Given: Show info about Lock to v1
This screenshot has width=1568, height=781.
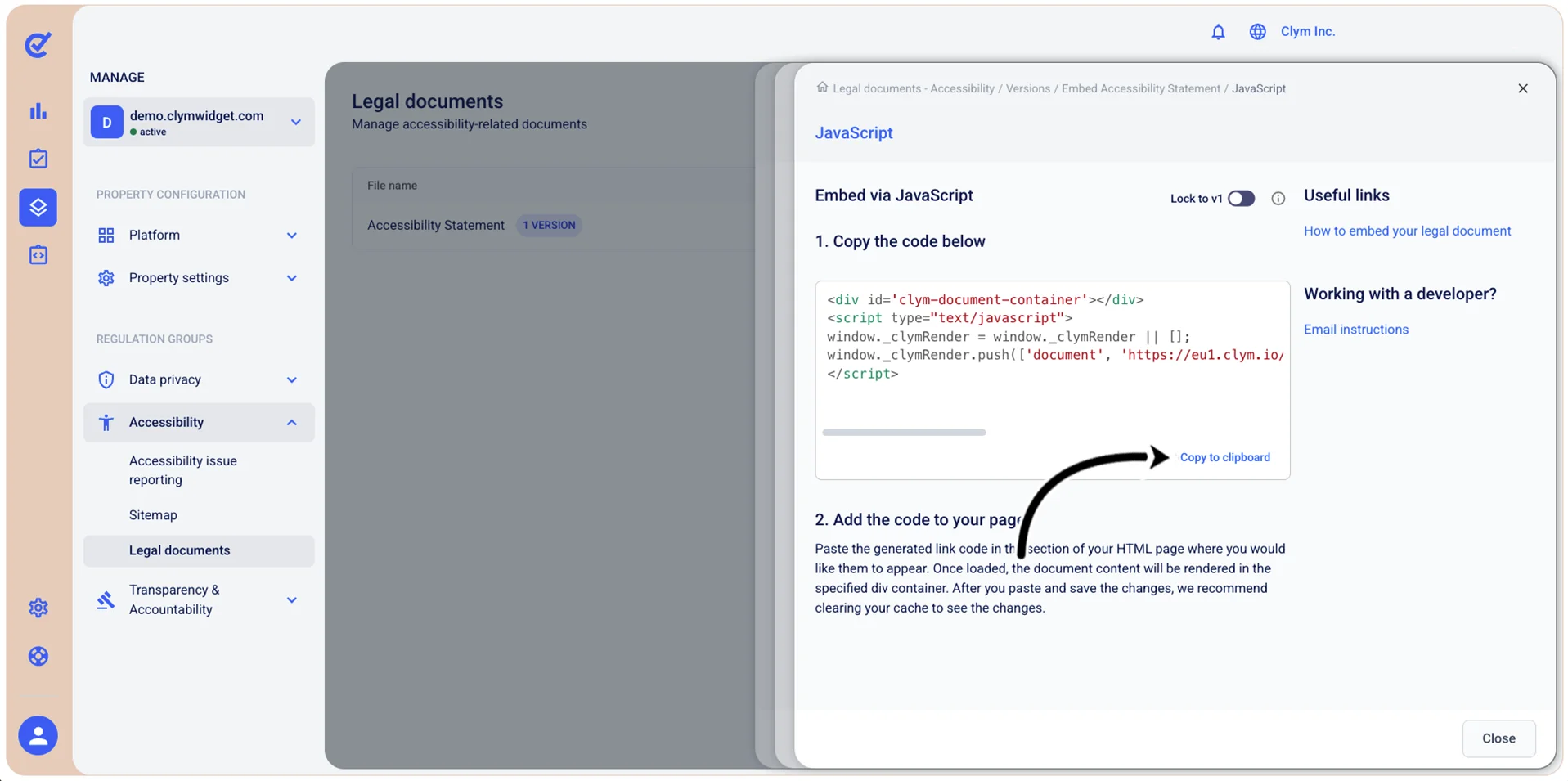Looking at the screenshot, I should (x=1278, y=199).
